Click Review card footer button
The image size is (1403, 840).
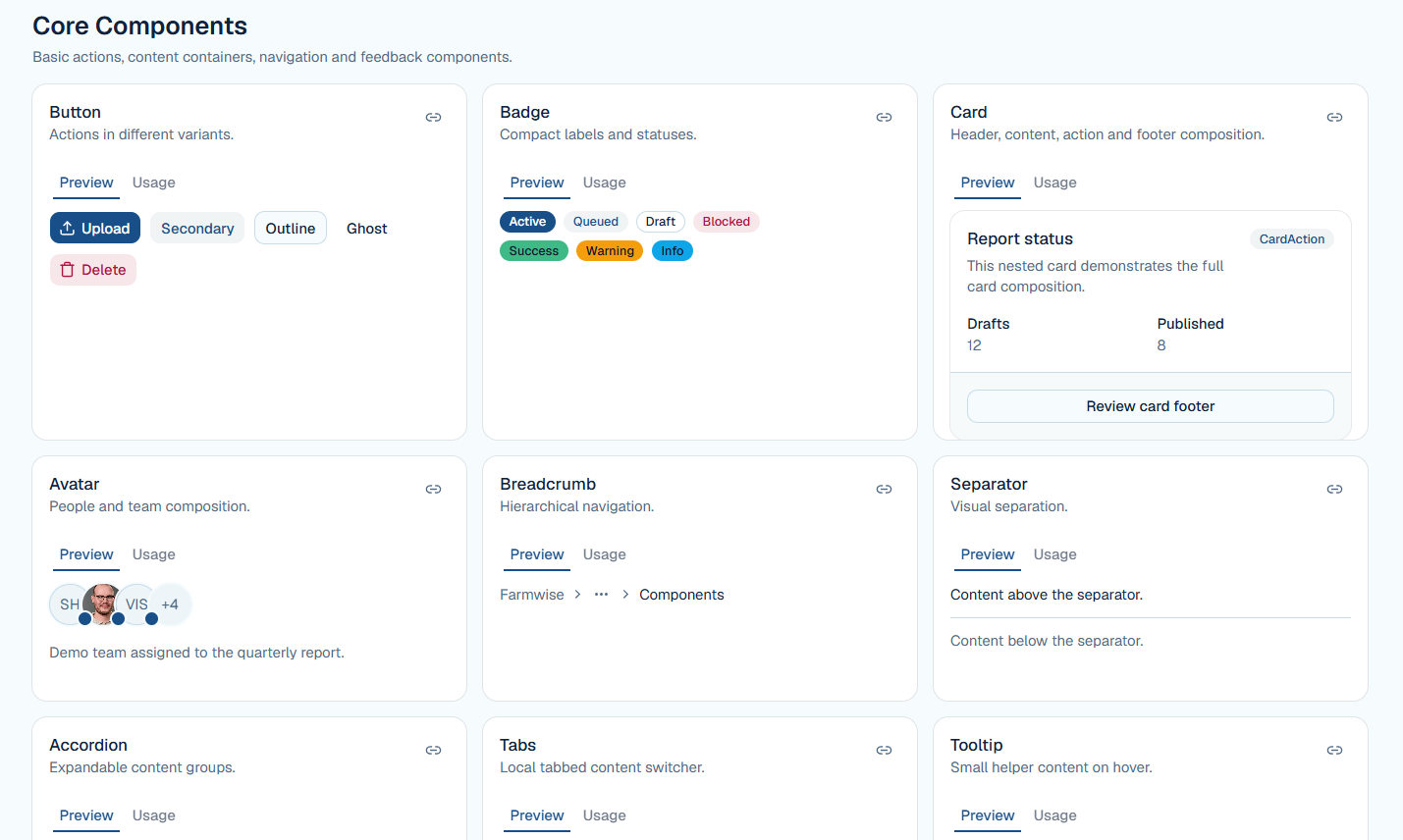click(1151, 406)
